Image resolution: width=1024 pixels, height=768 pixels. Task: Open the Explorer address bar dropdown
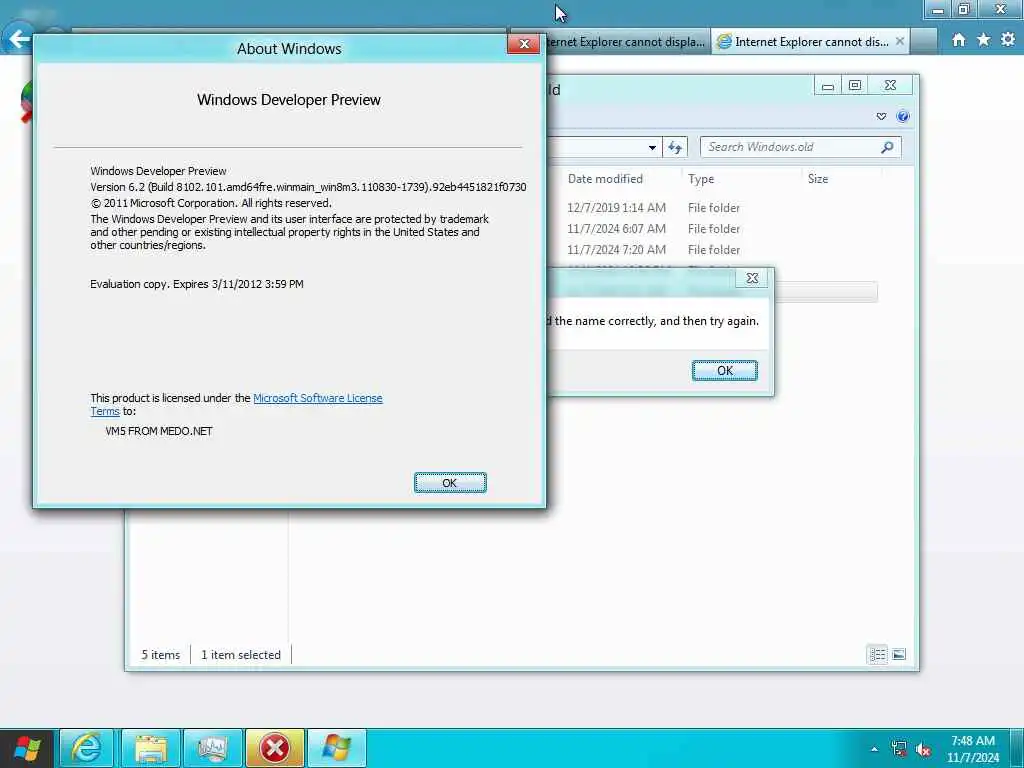pos(652,148)
